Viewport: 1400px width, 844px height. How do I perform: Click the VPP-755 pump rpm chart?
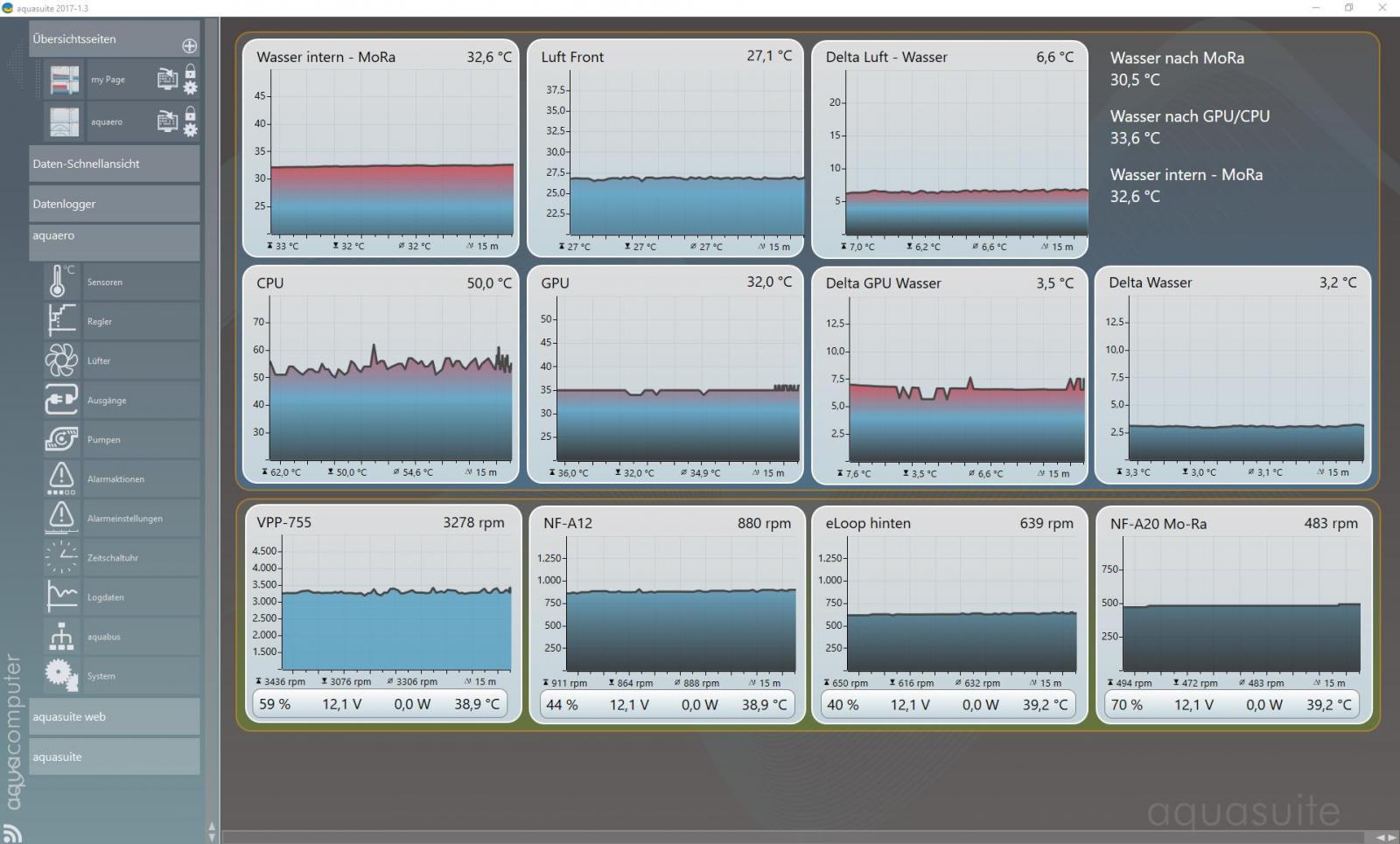click(x=383, y=614)
